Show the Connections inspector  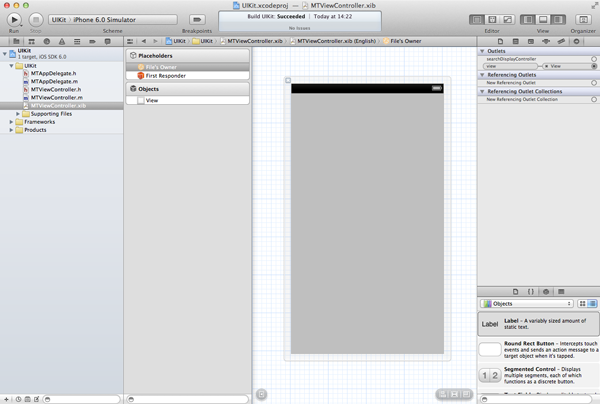(x=577, y=41)
